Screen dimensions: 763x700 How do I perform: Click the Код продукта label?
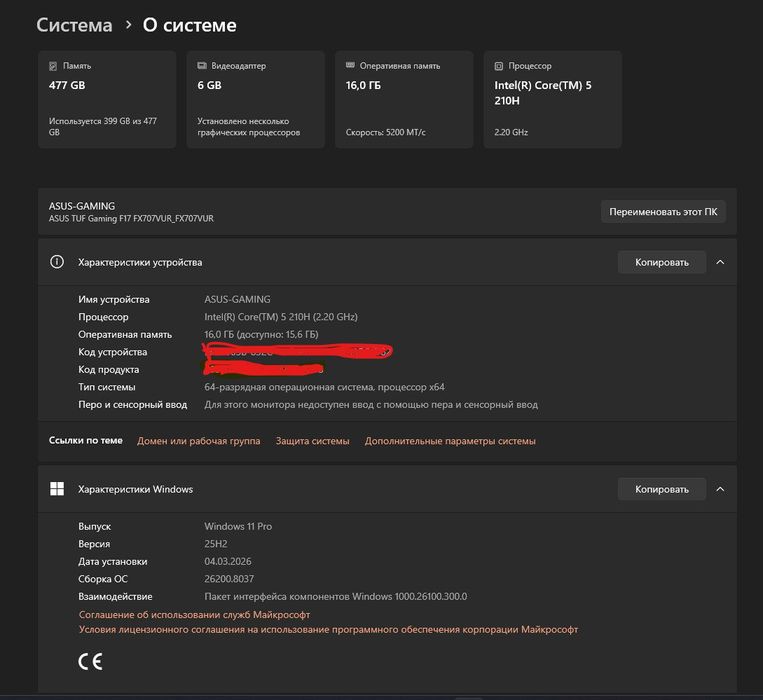click(x=109, y=369)
